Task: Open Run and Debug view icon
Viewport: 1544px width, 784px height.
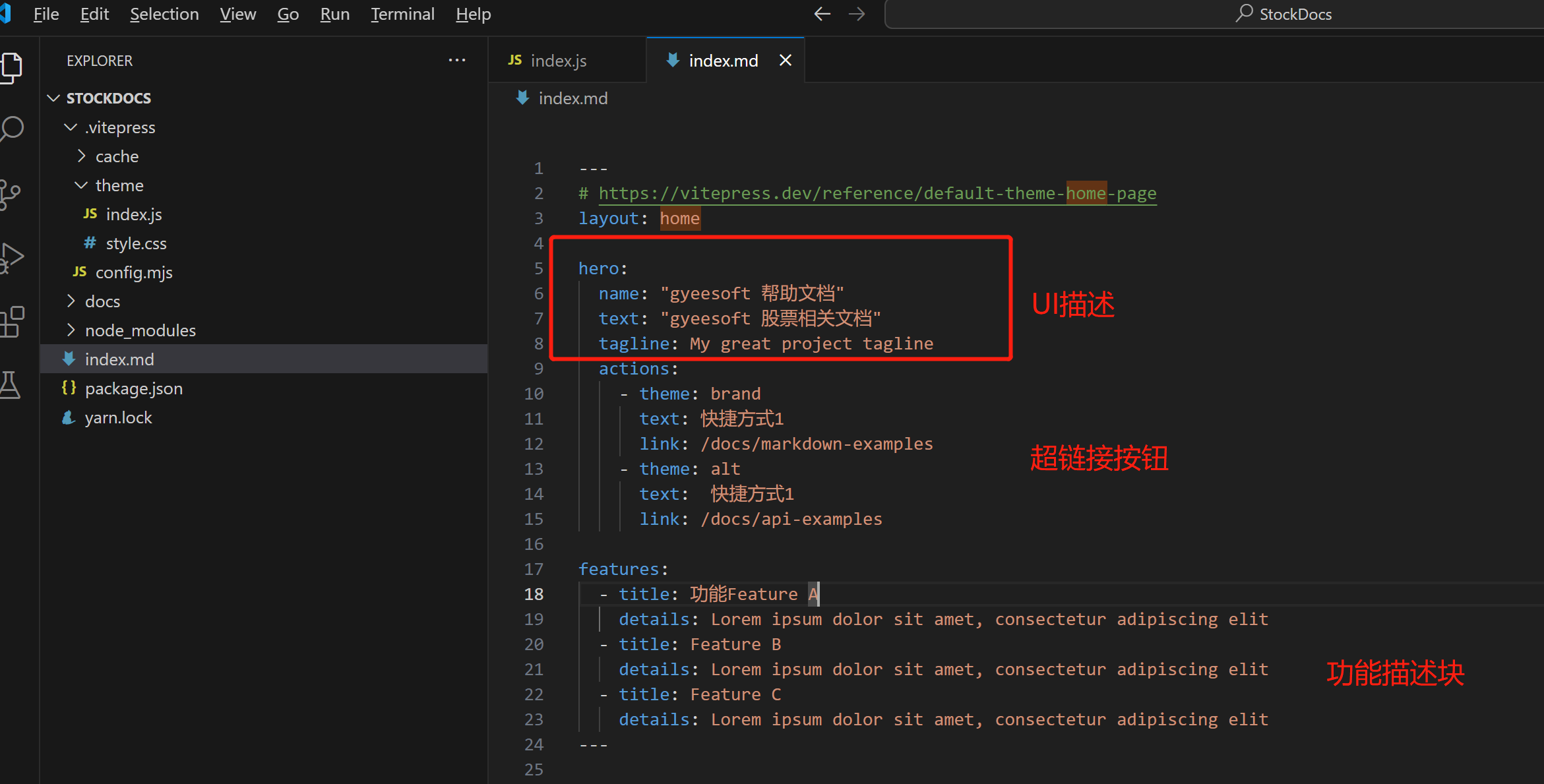Action: coord(12,257)
